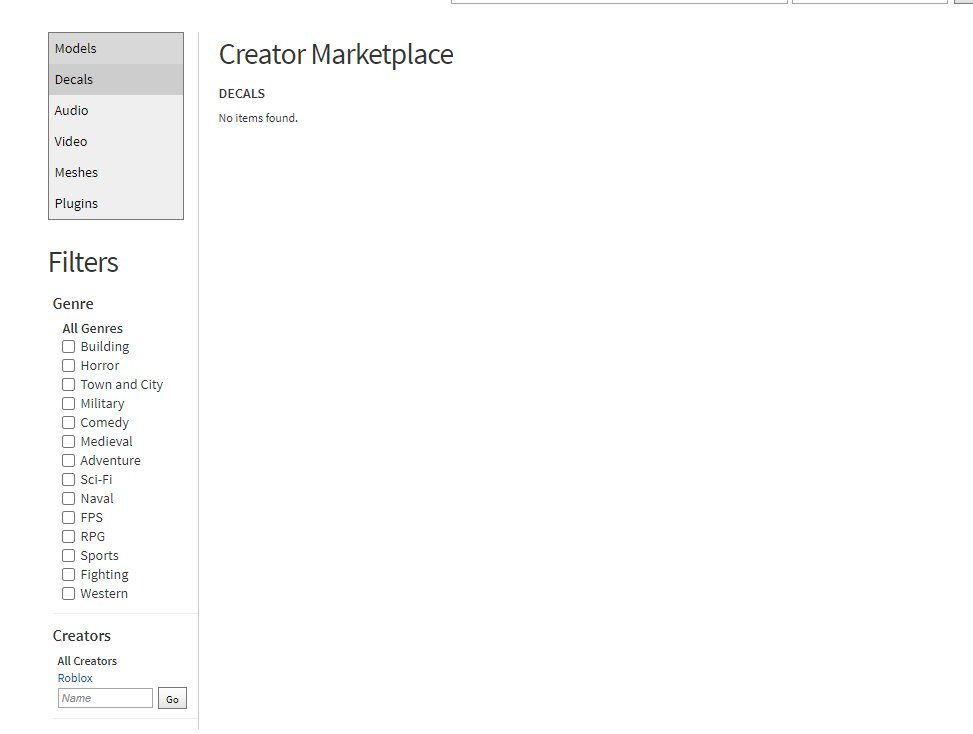Toggle the Sci-Fi genre checkbox
973x734 pixels.
pyautogui.click(x=68, y=479)
